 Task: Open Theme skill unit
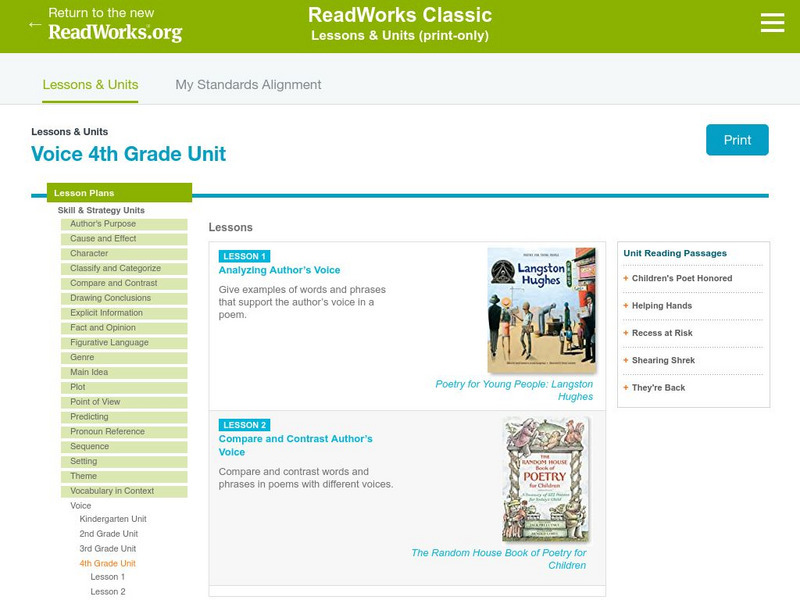click(124, 476)
